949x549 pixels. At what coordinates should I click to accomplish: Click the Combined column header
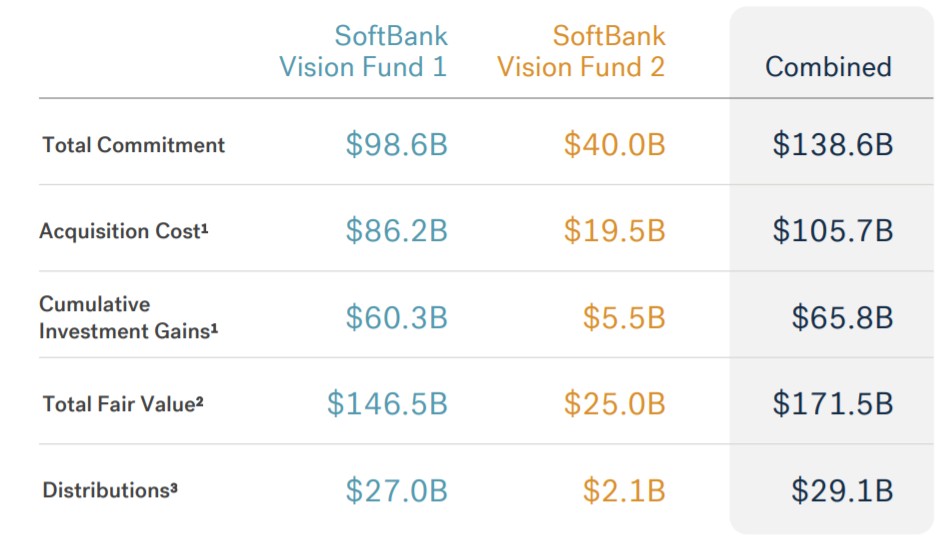coord(828,67)
